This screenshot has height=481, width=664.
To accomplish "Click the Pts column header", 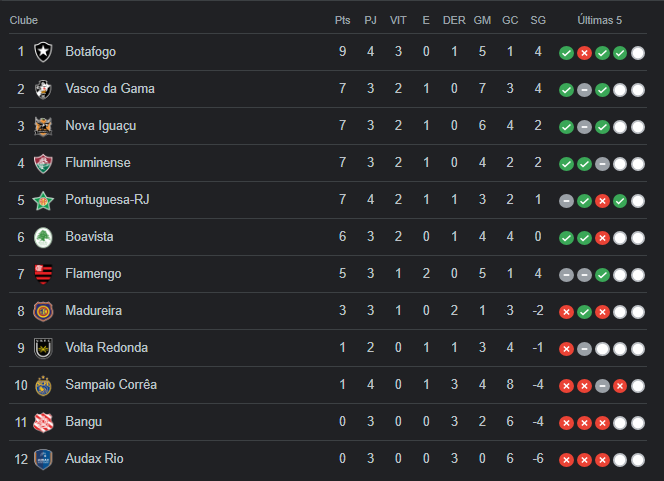I will point(343,20).
